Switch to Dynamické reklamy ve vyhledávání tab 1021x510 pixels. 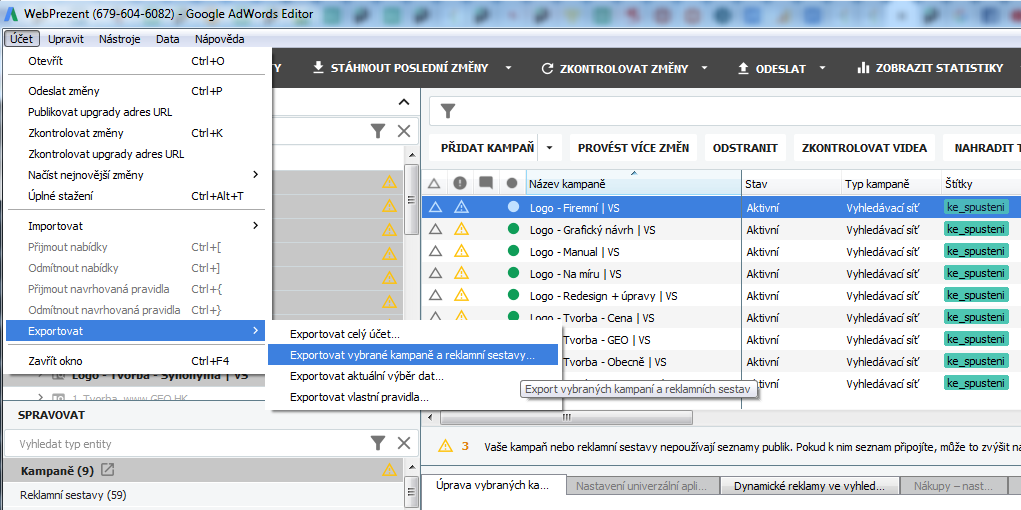pos(809,486)
